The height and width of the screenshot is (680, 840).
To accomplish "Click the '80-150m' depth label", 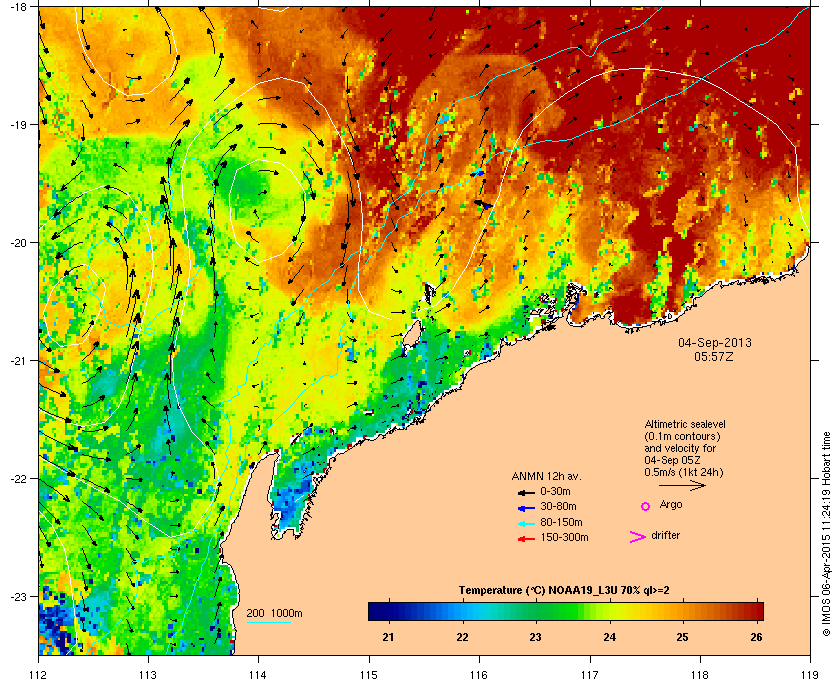I will (561, 522).
